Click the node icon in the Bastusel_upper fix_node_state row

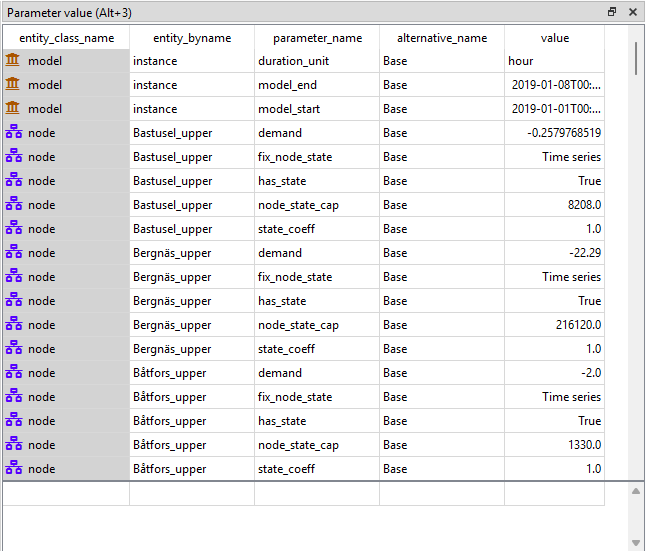(x=14, y=156)
